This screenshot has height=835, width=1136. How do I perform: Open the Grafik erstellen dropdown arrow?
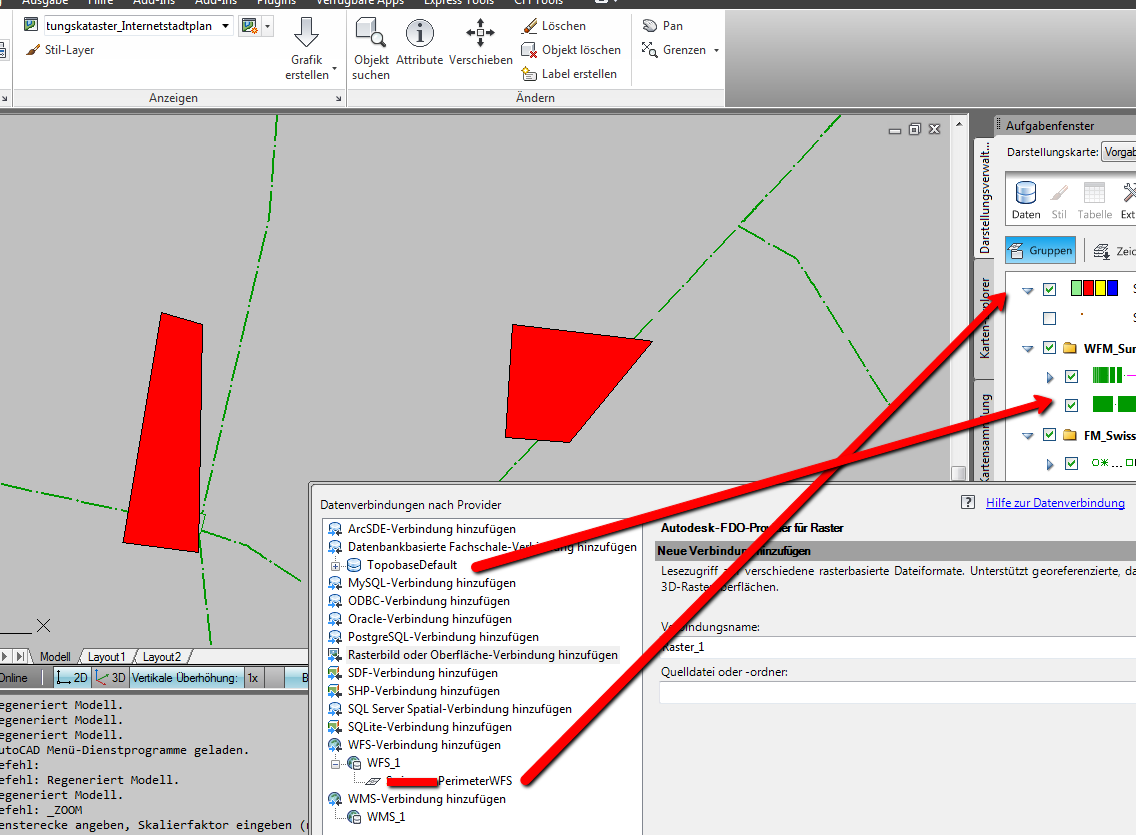point(334,69)
